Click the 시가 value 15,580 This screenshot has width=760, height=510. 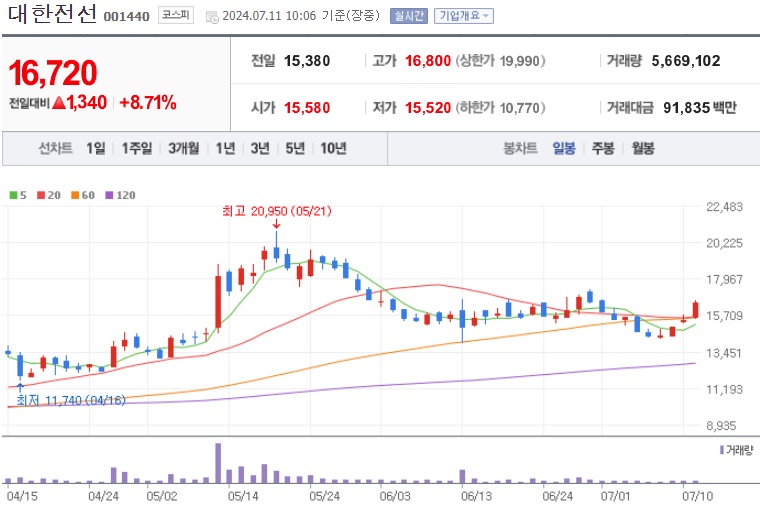307,107
